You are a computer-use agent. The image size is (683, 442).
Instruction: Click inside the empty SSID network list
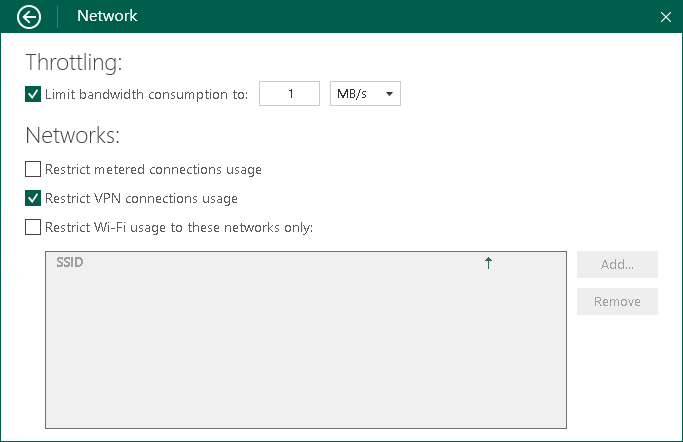[305, 350]
